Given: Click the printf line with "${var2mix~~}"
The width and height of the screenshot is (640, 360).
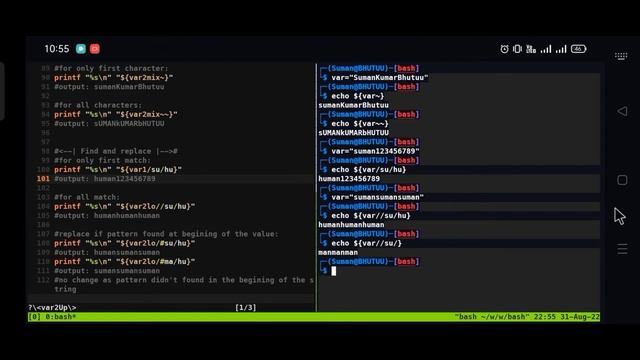Looking at the screenshot, I should pos(116,114).
